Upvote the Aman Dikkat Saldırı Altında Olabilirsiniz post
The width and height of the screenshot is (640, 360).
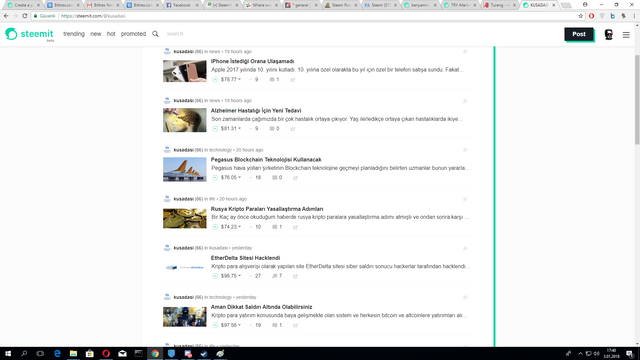click(215, 325)
